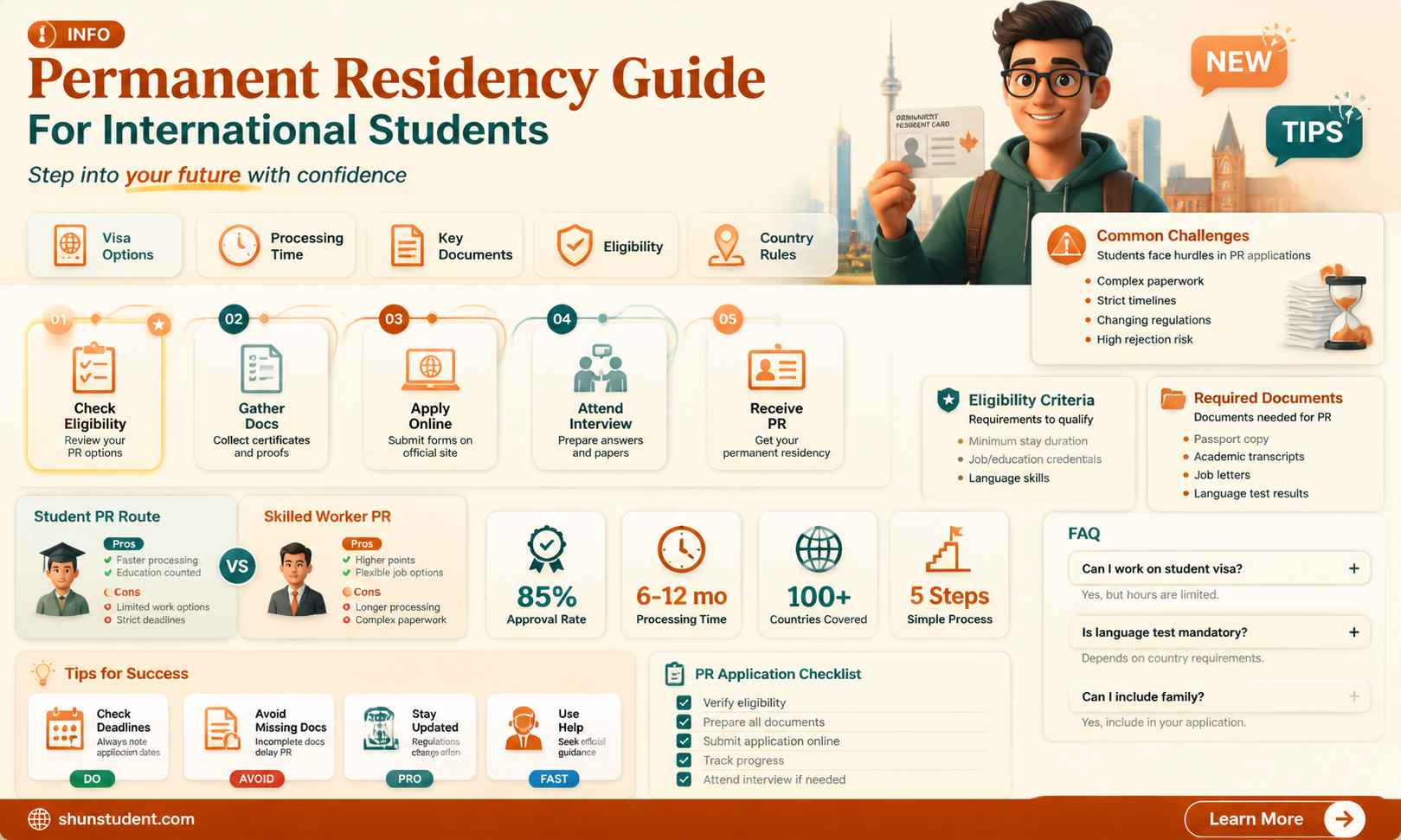Click 'Changing regulations' list item
This screenshot has width=1401, height=840.
coord(1154,320)
